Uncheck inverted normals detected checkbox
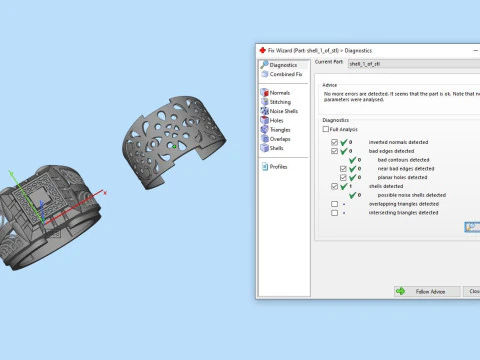Viewport: 480px width, 360px height. tap(334, 142)
